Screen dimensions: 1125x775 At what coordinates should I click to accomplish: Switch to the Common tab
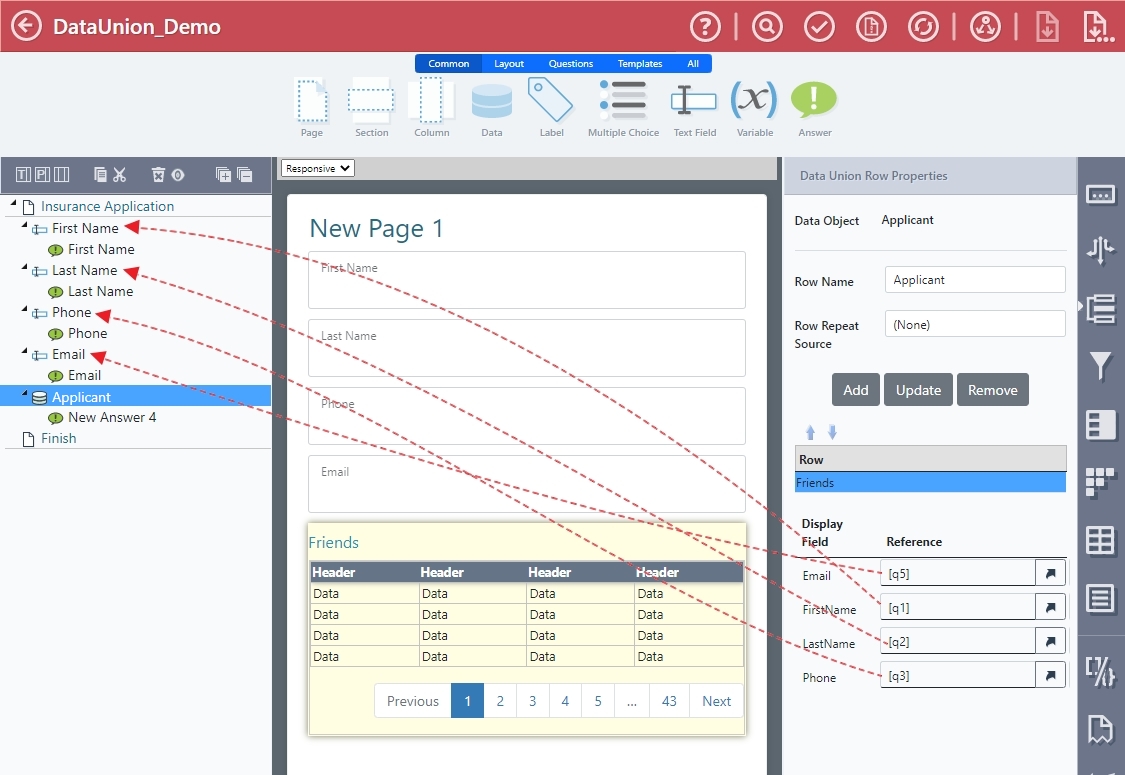pyautogui.click(x=448, y=63)
